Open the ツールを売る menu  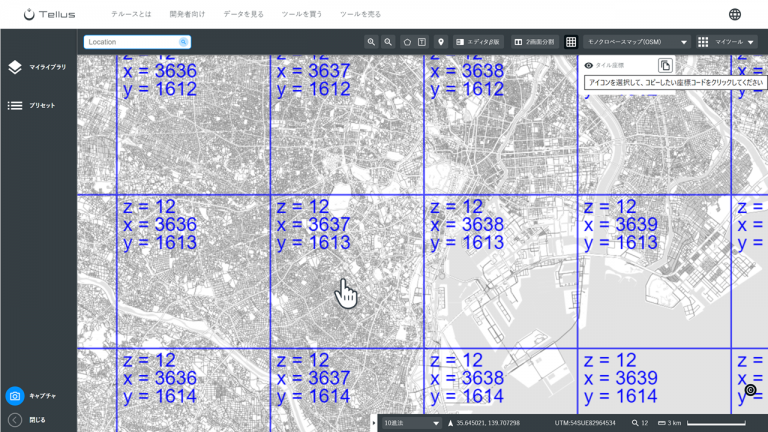[x=360, y=14]
